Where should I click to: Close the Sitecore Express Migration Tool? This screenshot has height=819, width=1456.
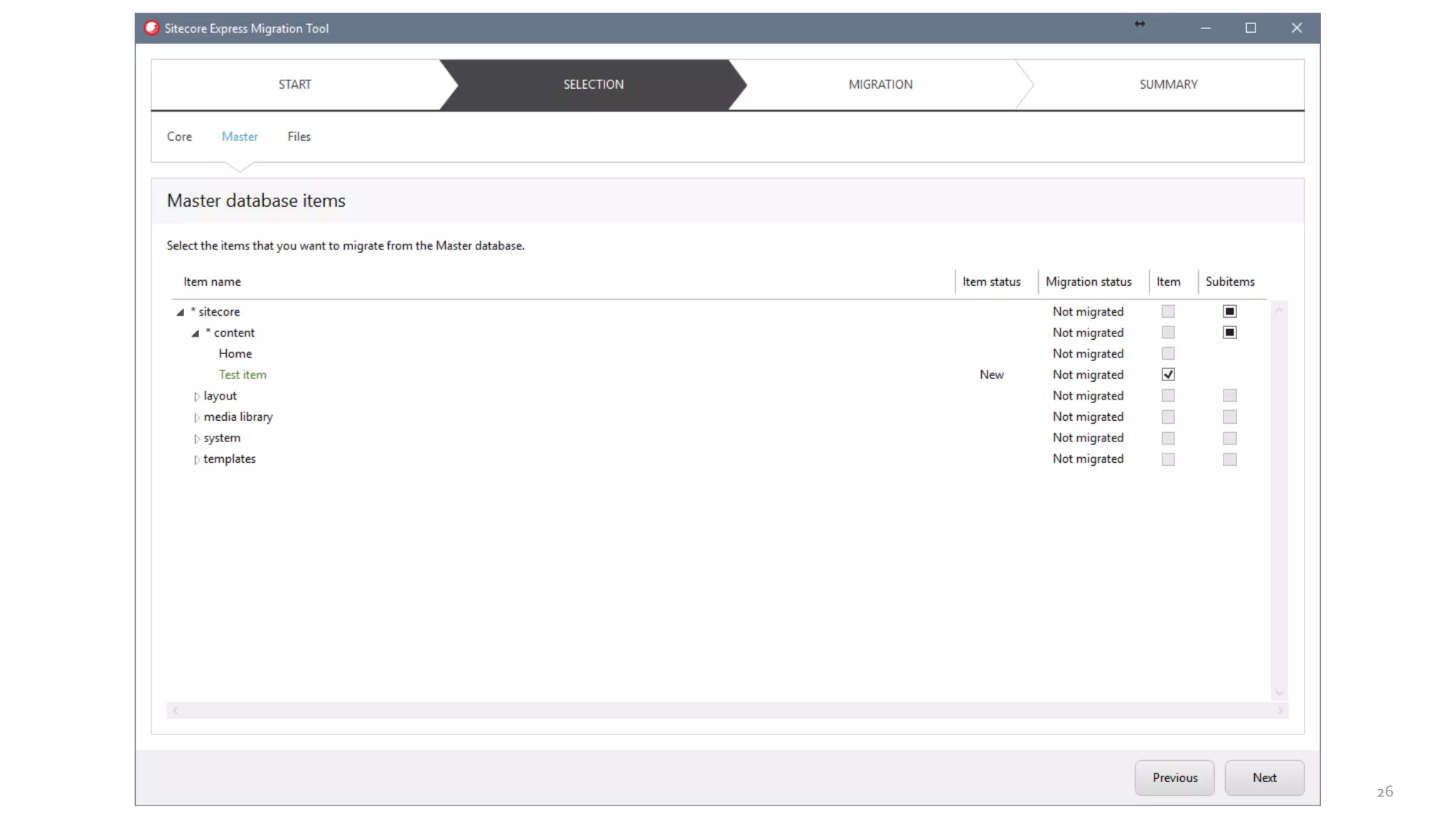tap(1297, 28)
